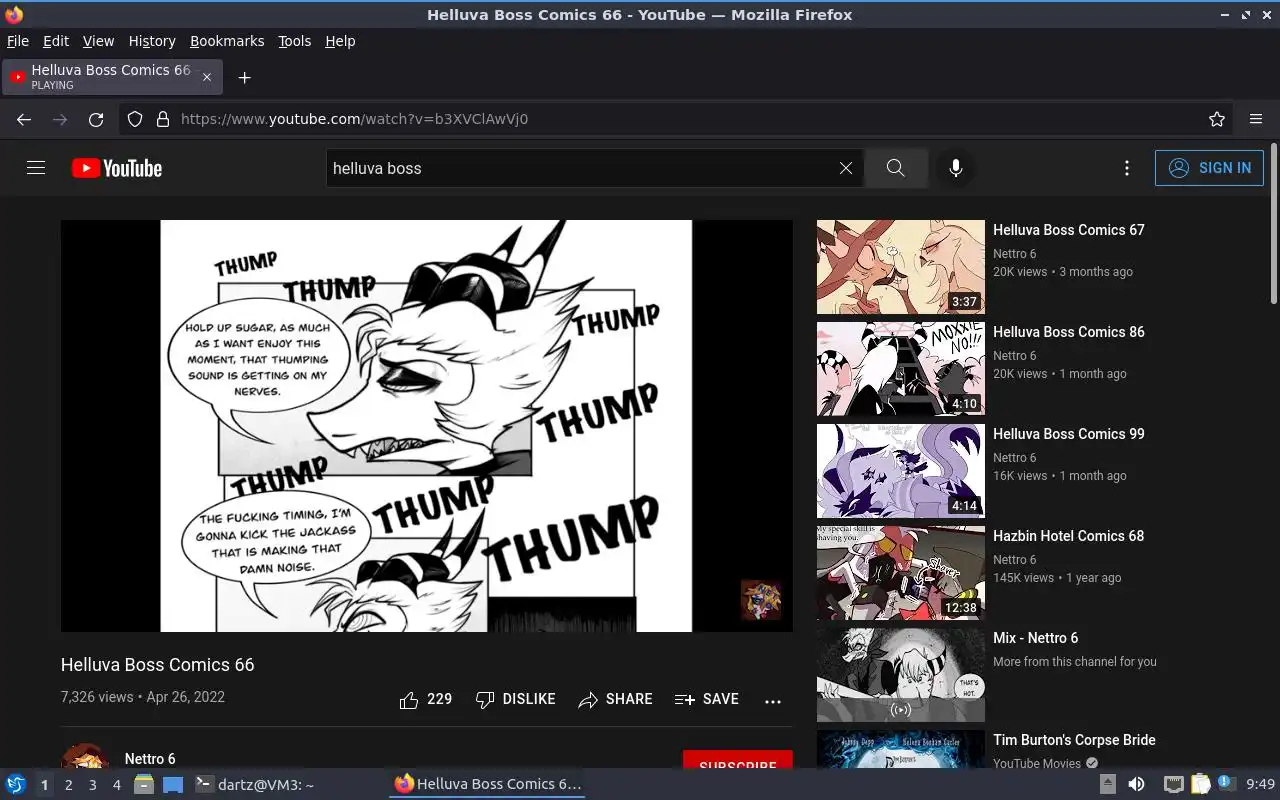Like the video with the thumbs up

pyautogui.click(x=426, y=700)
